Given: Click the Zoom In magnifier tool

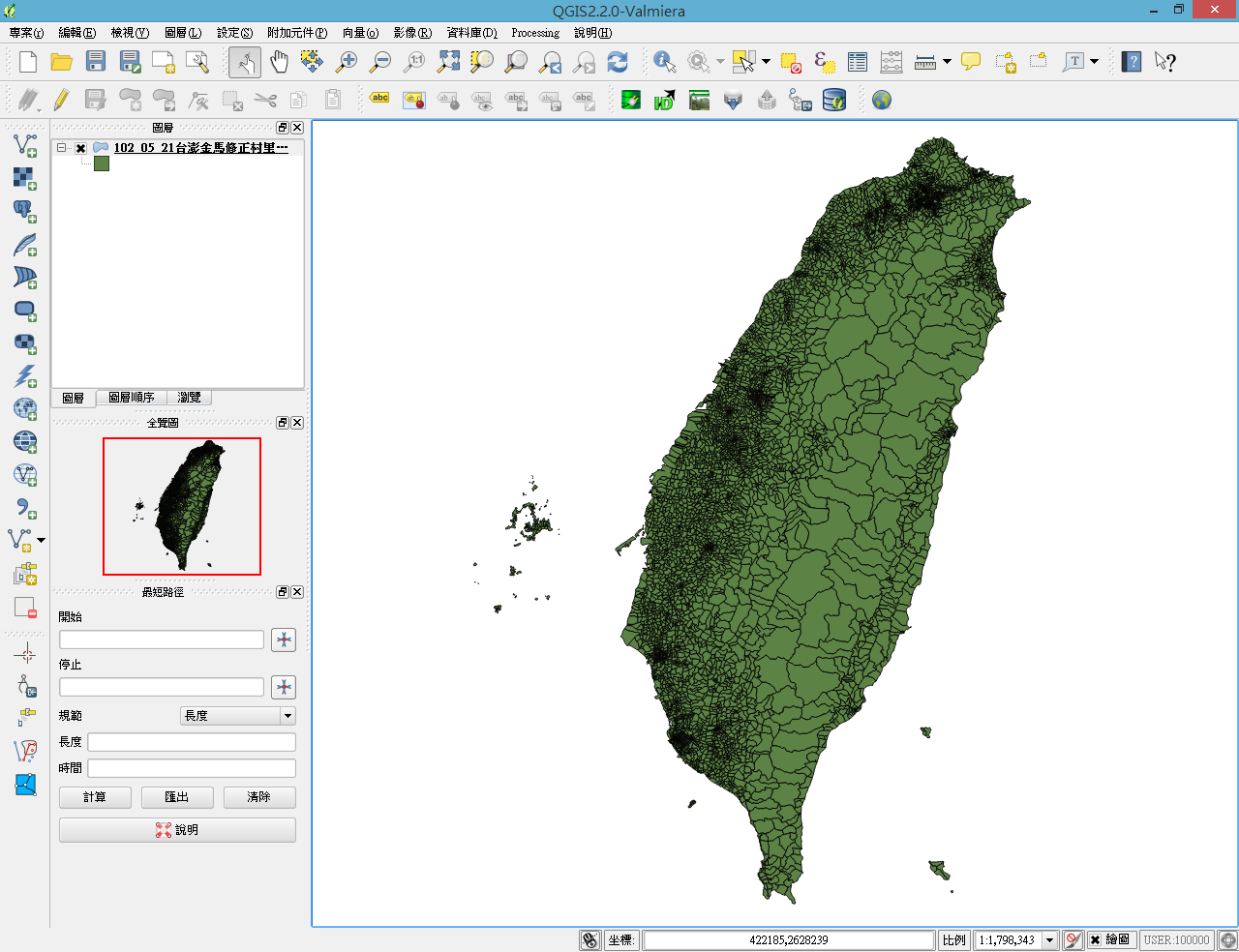Looking at the screenshot, I should point(346,63).
